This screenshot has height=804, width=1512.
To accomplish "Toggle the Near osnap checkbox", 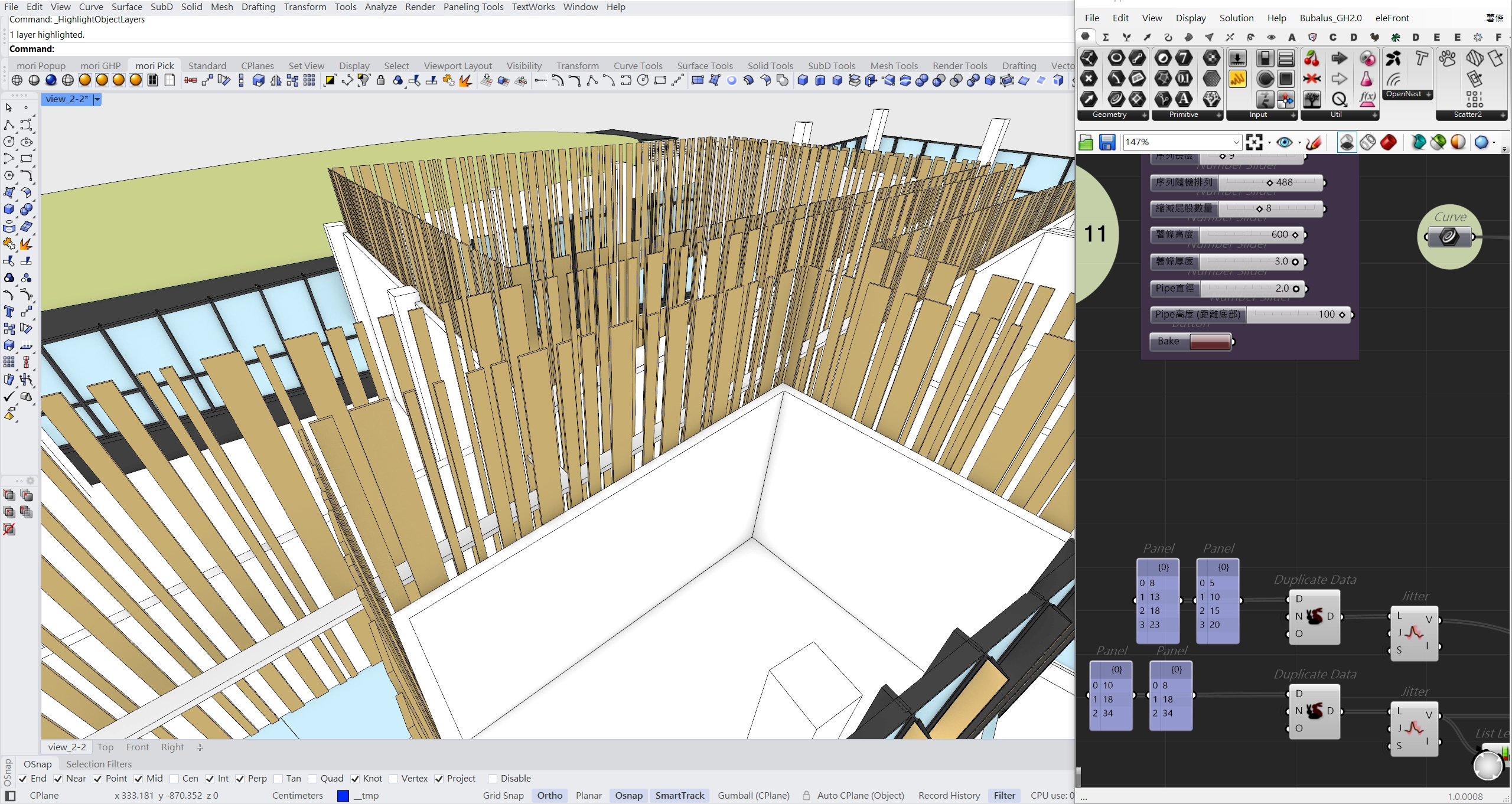I will [58, 779].
